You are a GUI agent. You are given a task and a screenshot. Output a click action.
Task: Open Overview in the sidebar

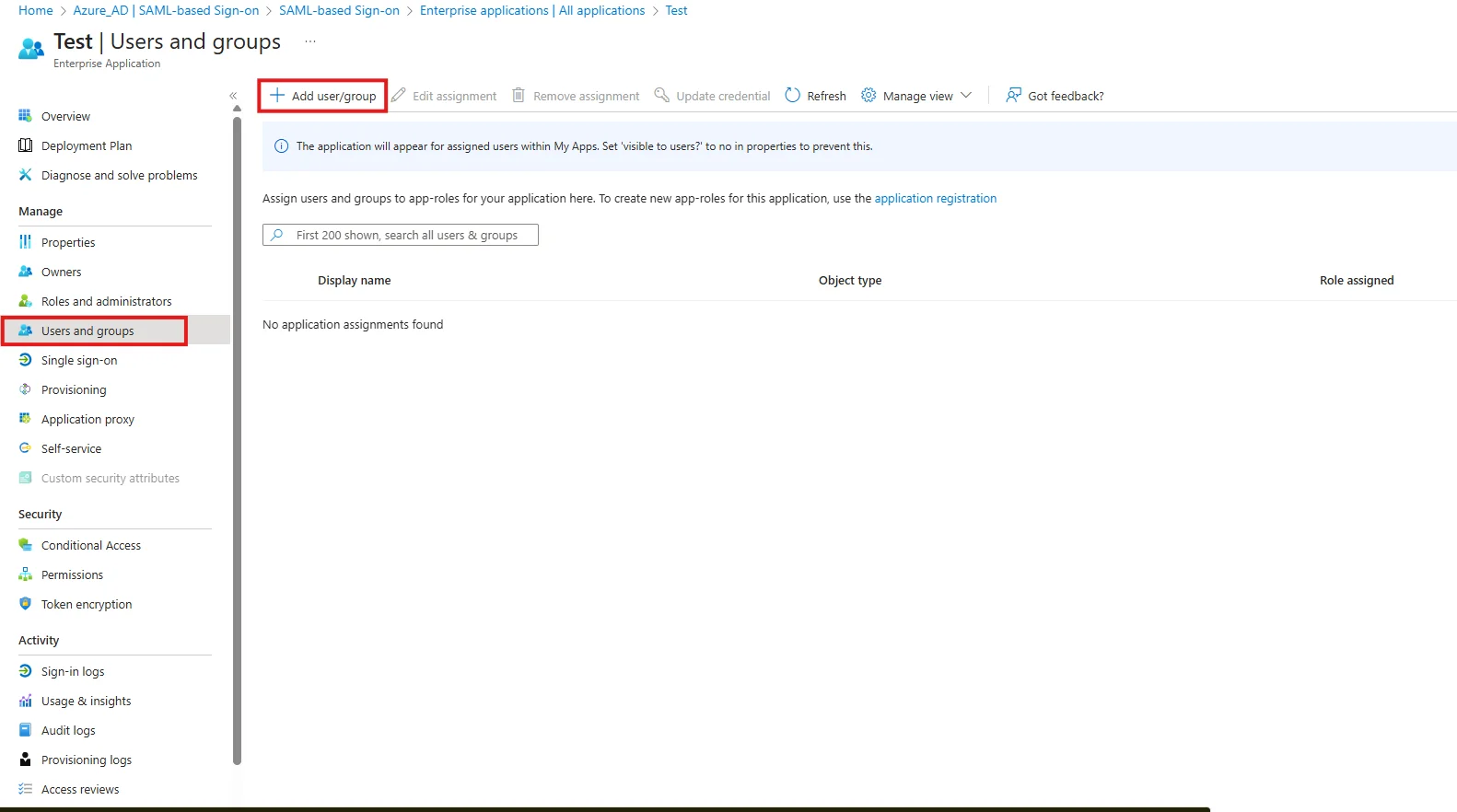[x=65, y=116]
